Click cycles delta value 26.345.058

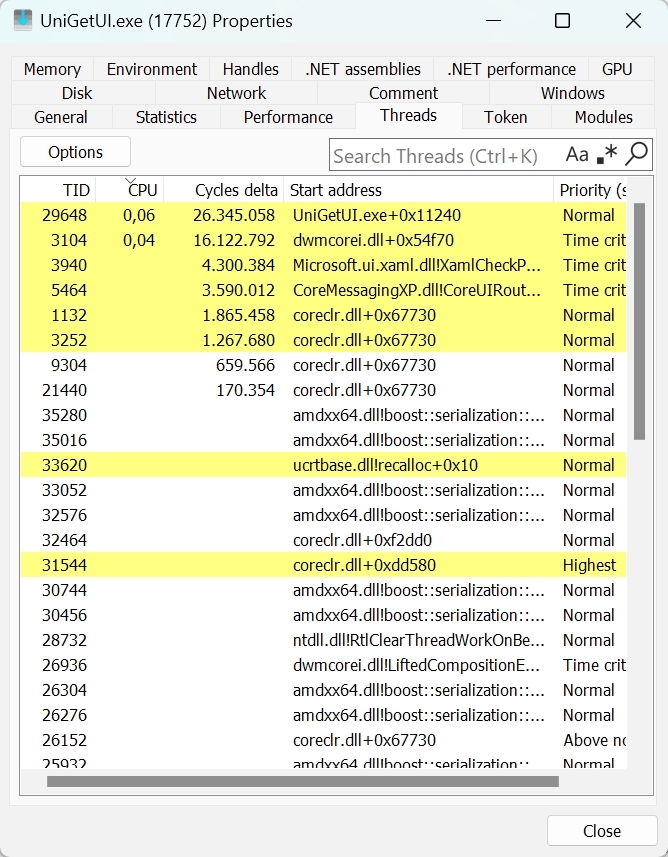[x=234, y=215]
